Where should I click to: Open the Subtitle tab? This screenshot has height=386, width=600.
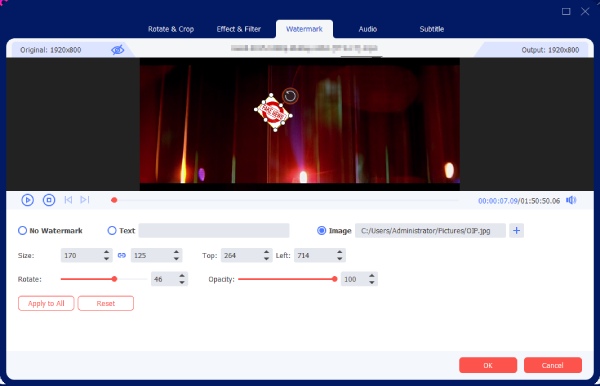432,29
